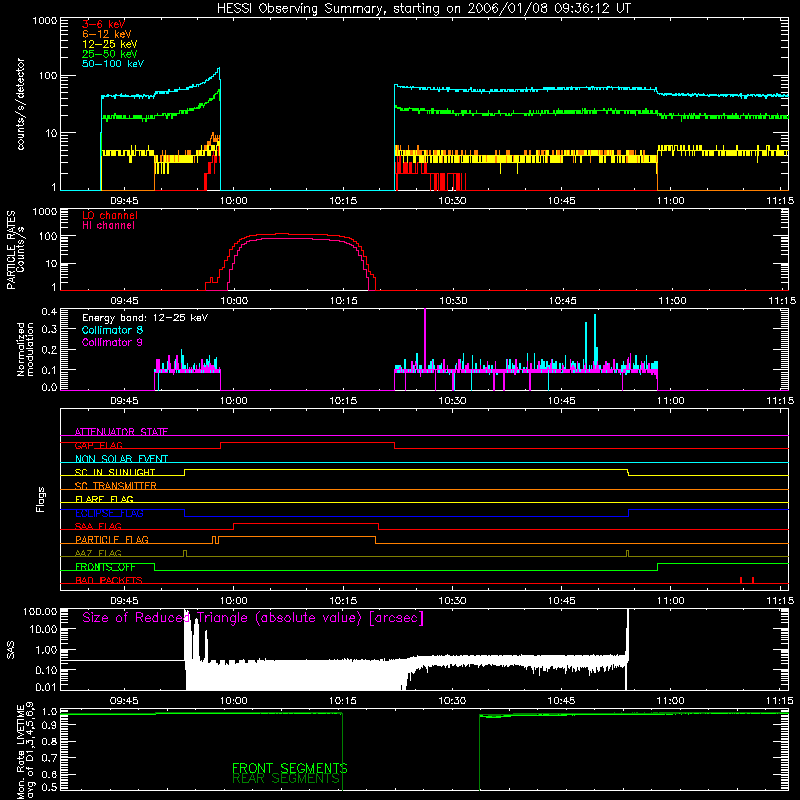Click the ECLIPSE_FLAG label
Viewport: 800px width, 800px height.
point(109,513)
